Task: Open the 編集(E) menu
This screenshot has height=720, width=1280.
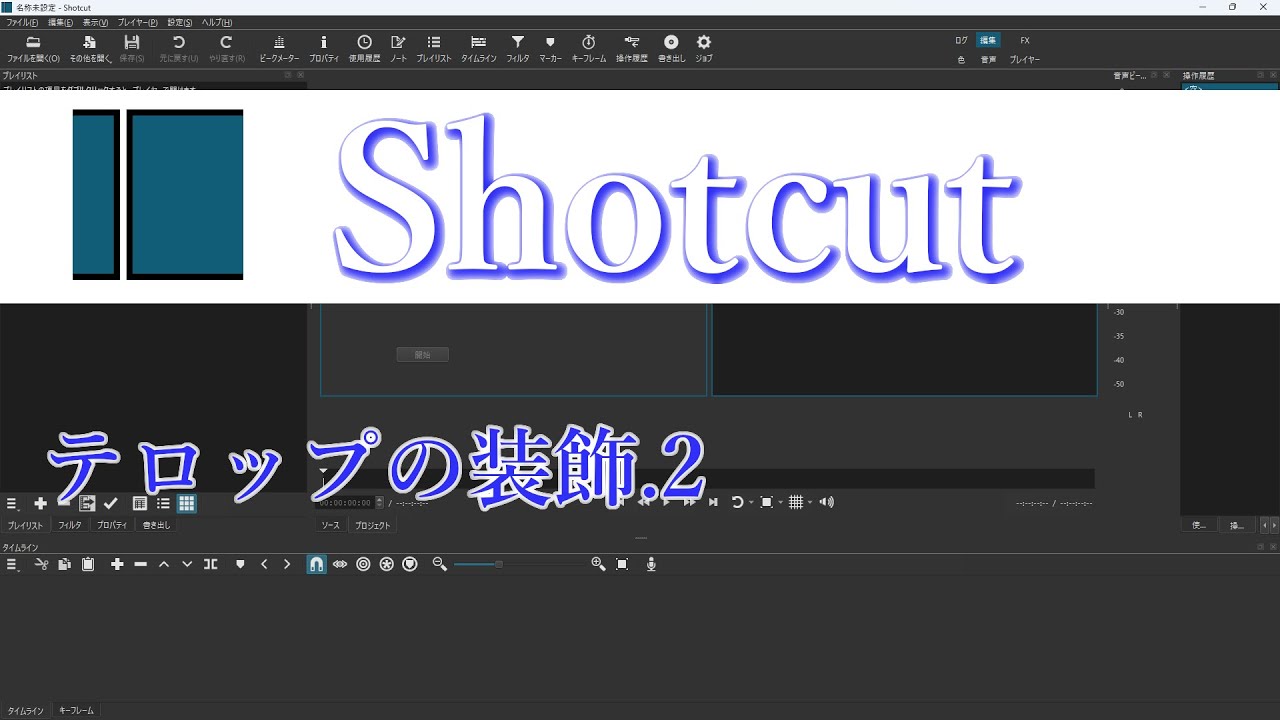Action: coord(60,22)
